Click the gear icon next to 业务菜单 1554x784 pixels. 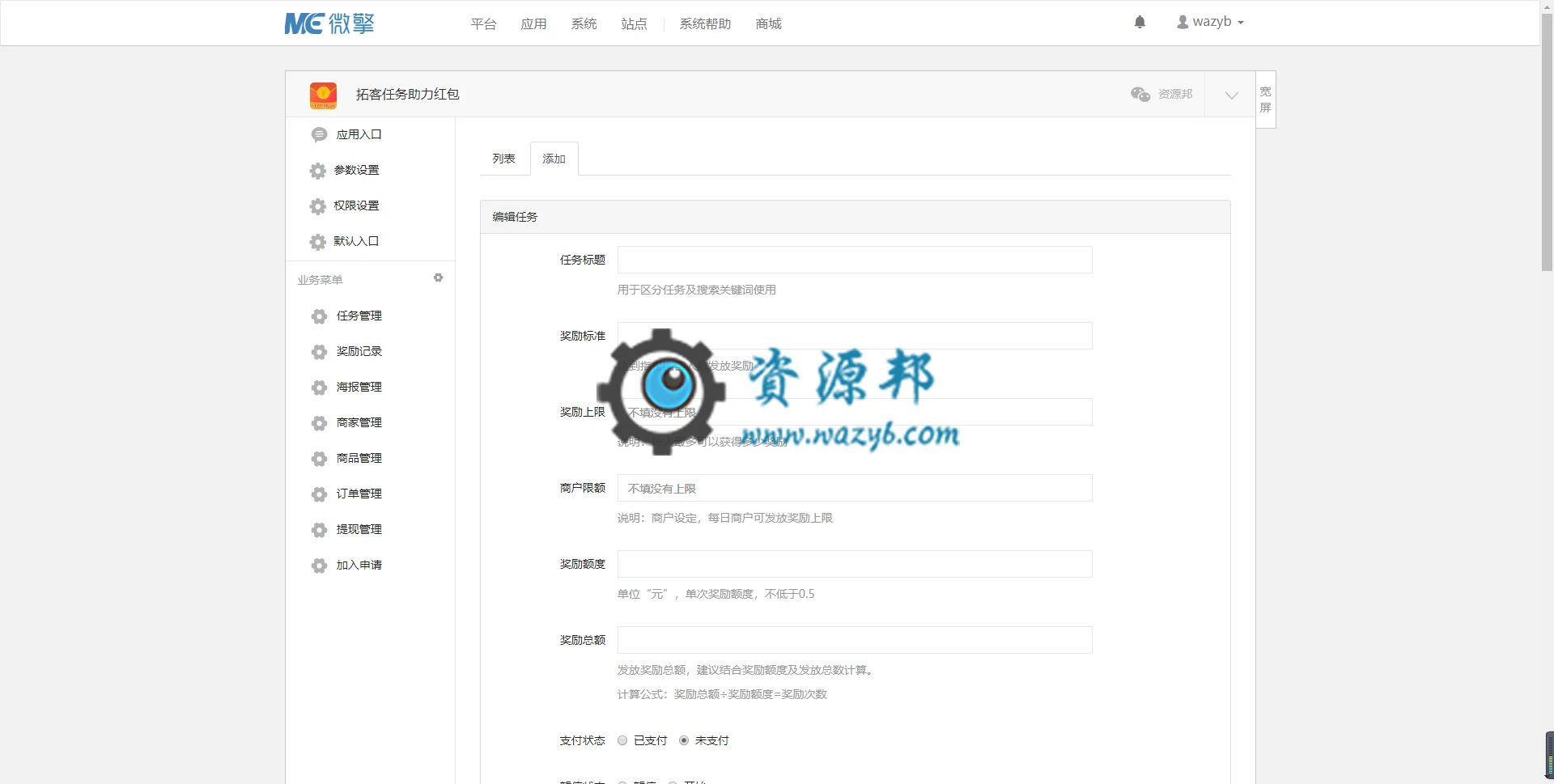pyautogui.click(x=438, y=278)
